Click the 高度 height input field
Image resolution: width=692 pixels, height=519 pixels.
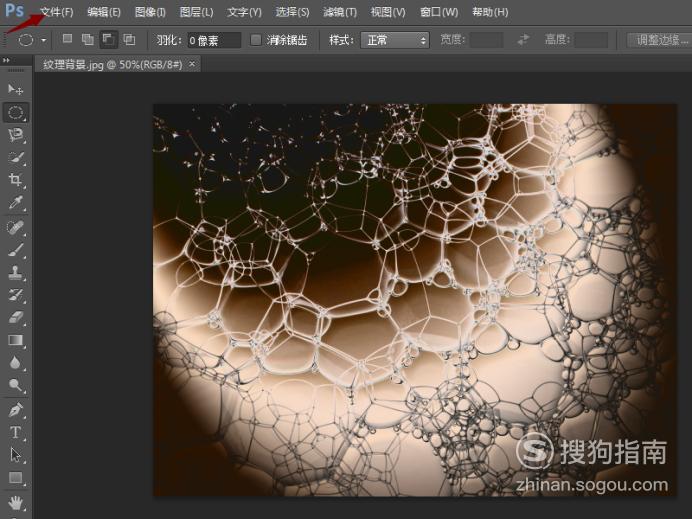point(591,40)
